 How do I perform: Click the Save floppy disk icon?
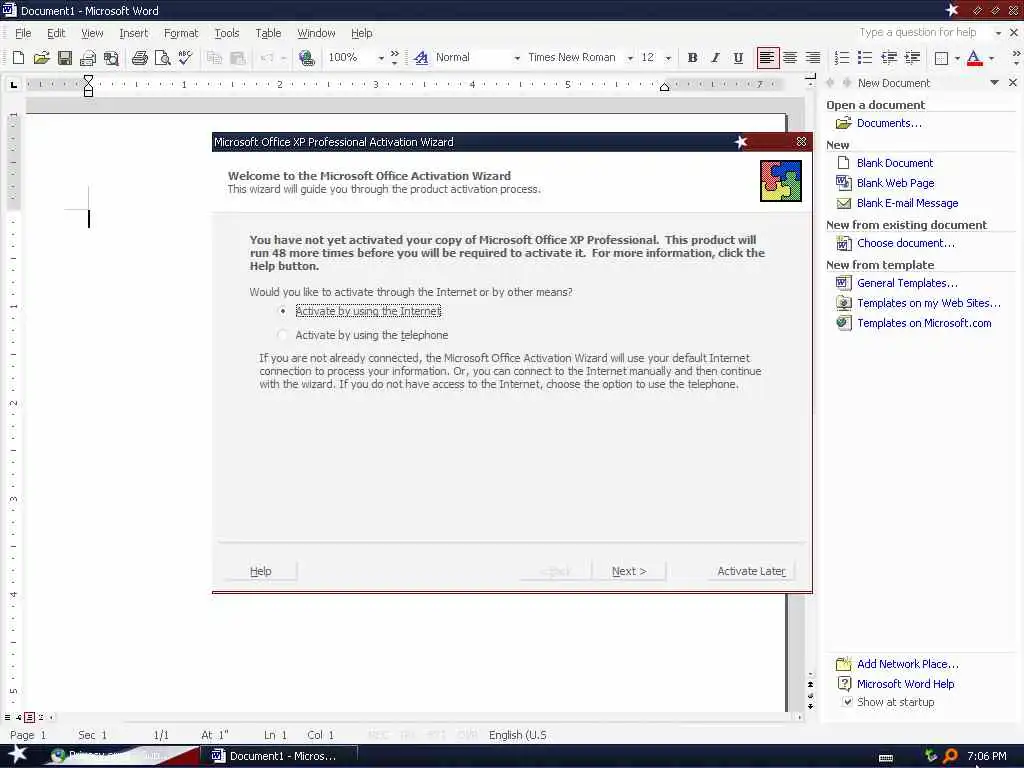[x=65, y=57]
